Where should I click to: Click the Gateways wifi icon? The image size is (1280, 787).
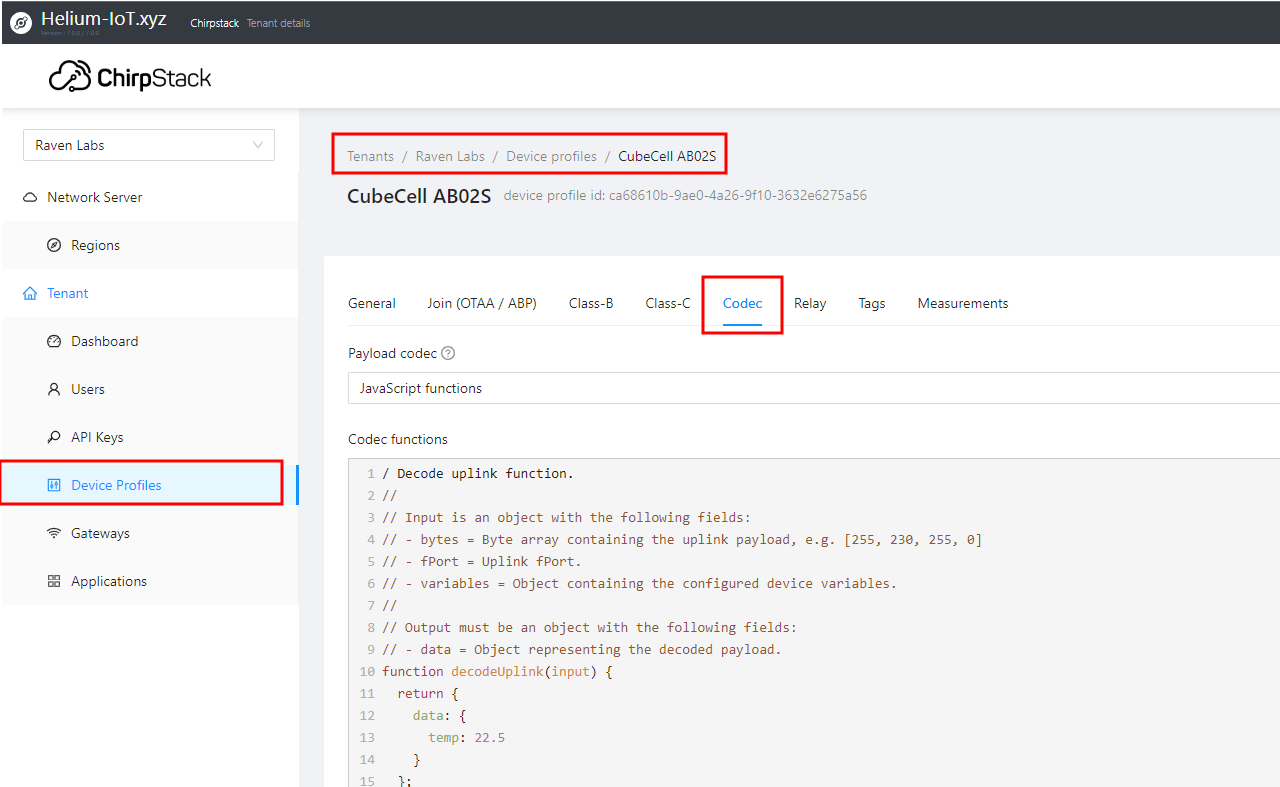[54, 533]
